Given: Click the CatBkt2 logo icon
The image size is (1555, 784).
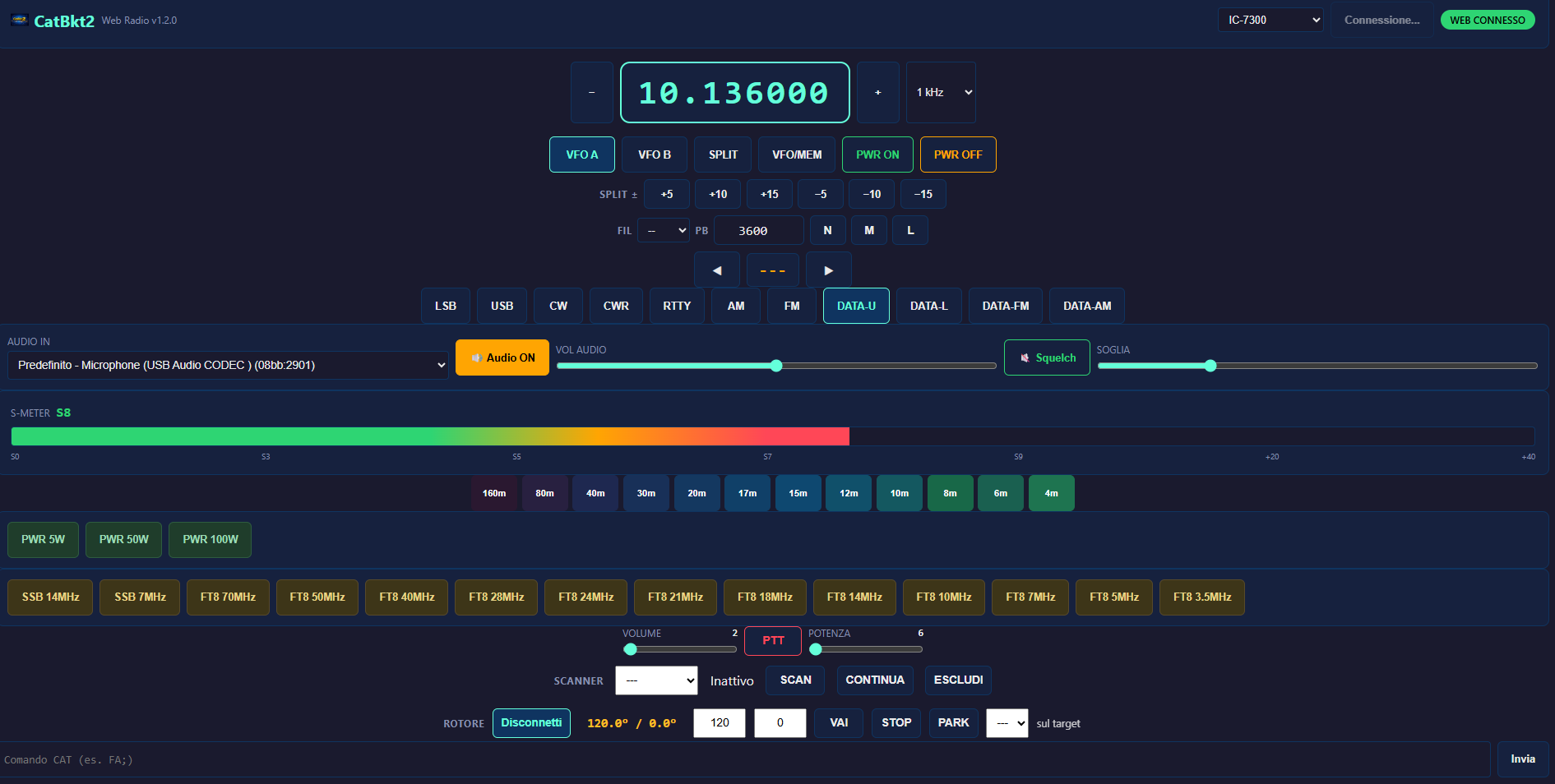Looking at the screenshot, I should [19, 20].
